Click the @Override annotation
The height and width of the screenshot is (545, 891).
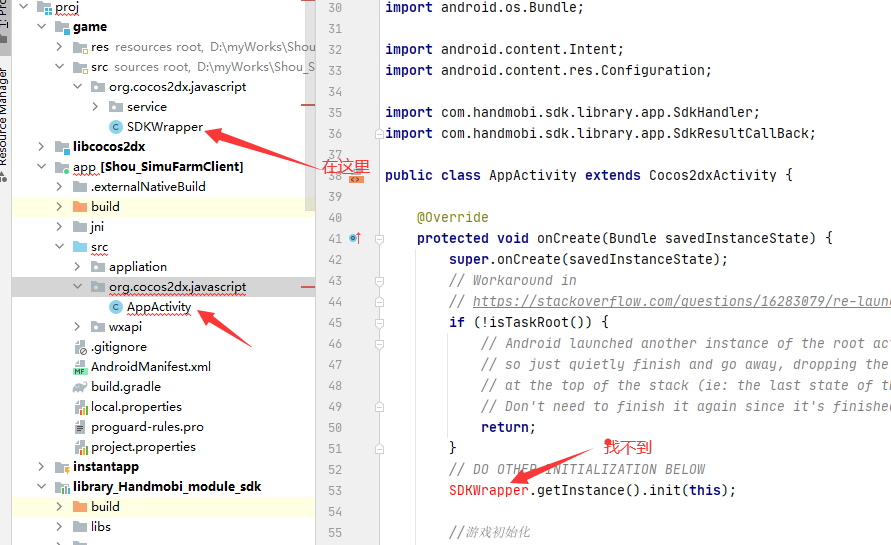452,217
